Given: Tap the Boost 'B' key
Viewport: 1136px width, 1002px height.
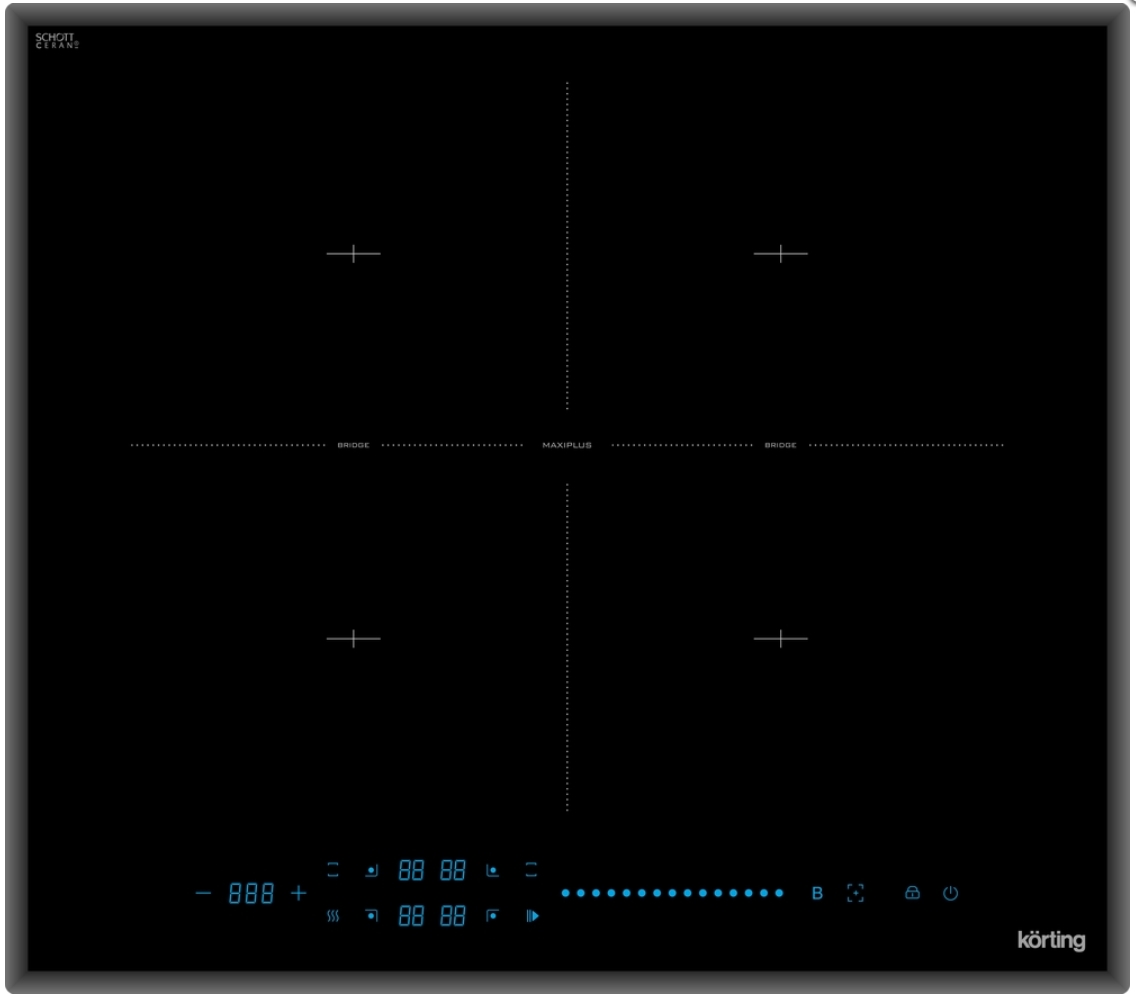Looking at the screenshot, I should [x=817, y=893].
